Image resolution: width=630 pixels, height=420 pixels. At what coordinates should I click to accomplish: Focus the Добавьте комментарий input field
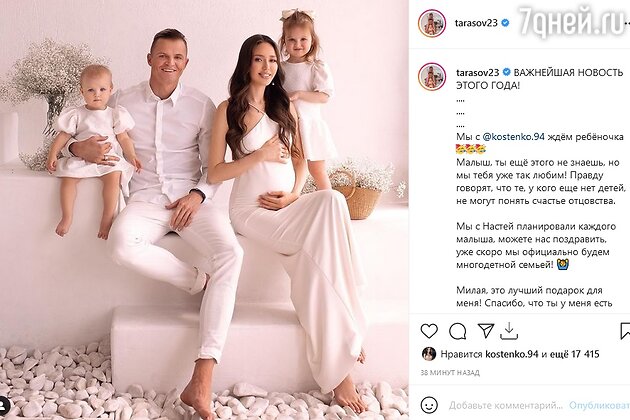[505, 405]
